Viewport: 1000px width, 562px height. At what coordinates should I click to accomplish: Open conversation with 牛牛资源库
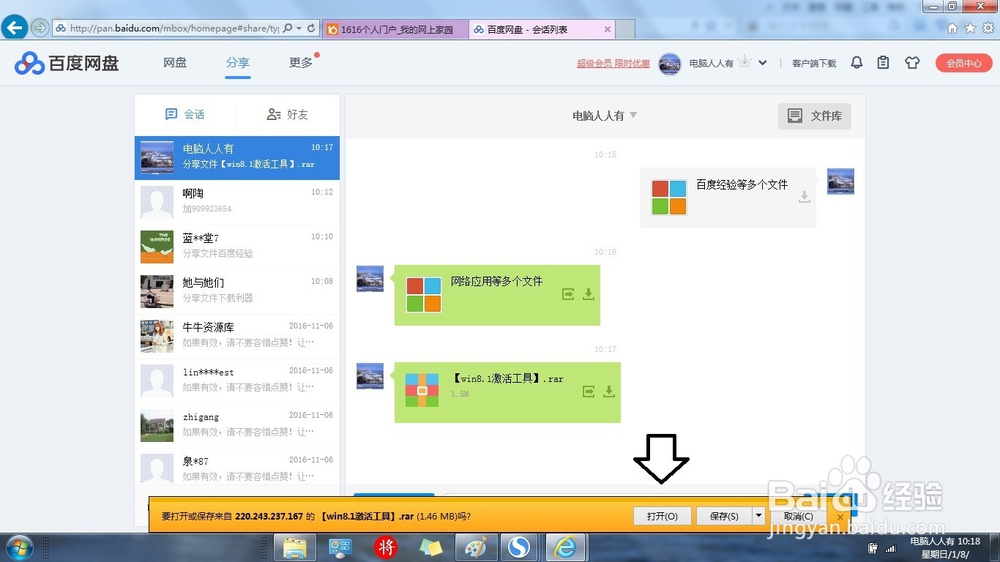[237, 336]
